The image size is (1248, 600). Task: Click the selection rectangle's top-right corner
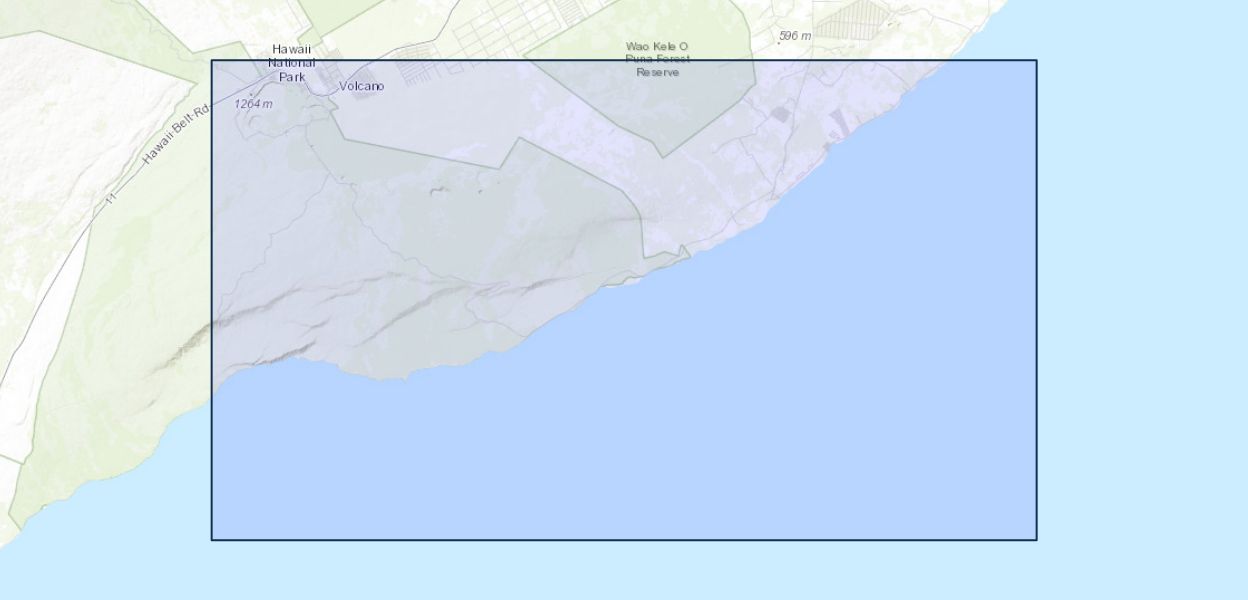coord(1036,61)
